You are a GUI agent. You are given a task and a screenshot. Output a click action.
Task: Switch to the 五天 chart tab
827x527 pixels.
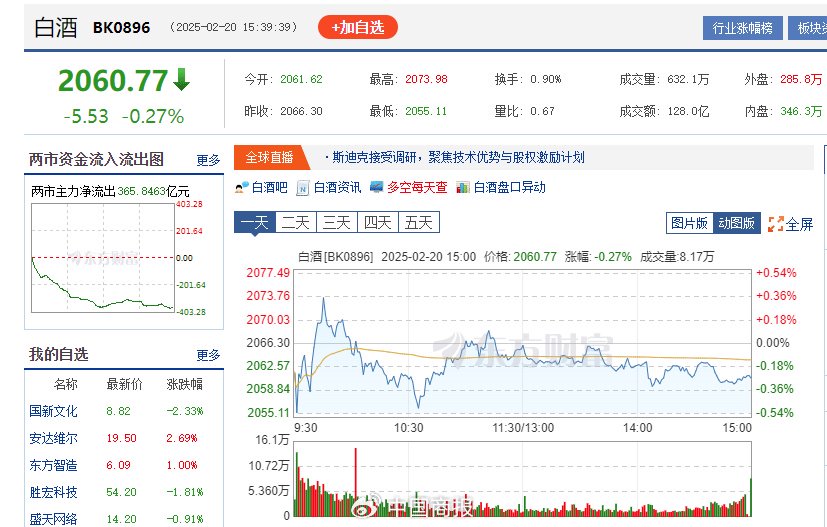pyautogui.click(x=418, y=222)
